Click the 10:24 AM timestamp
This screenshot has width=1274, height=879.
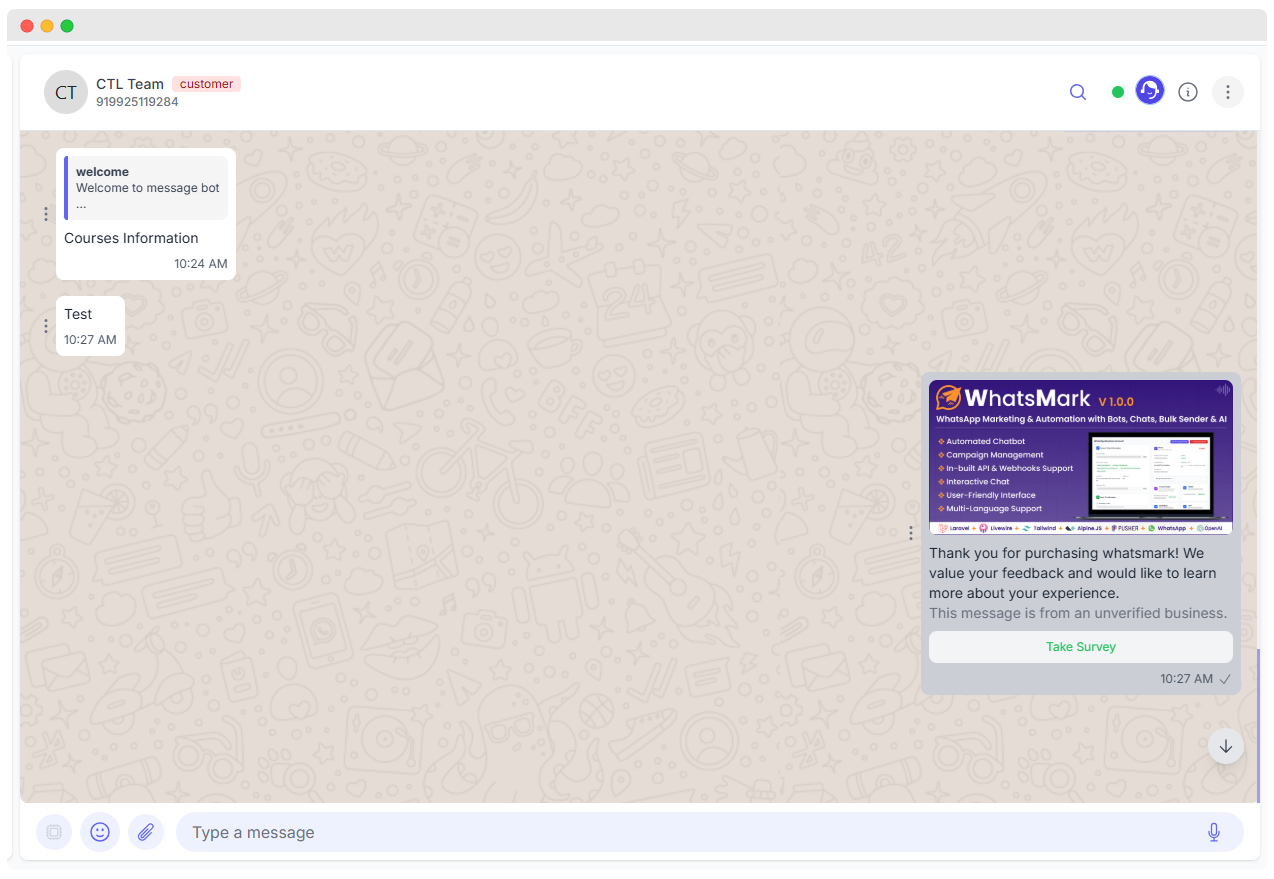pos(201,264)
